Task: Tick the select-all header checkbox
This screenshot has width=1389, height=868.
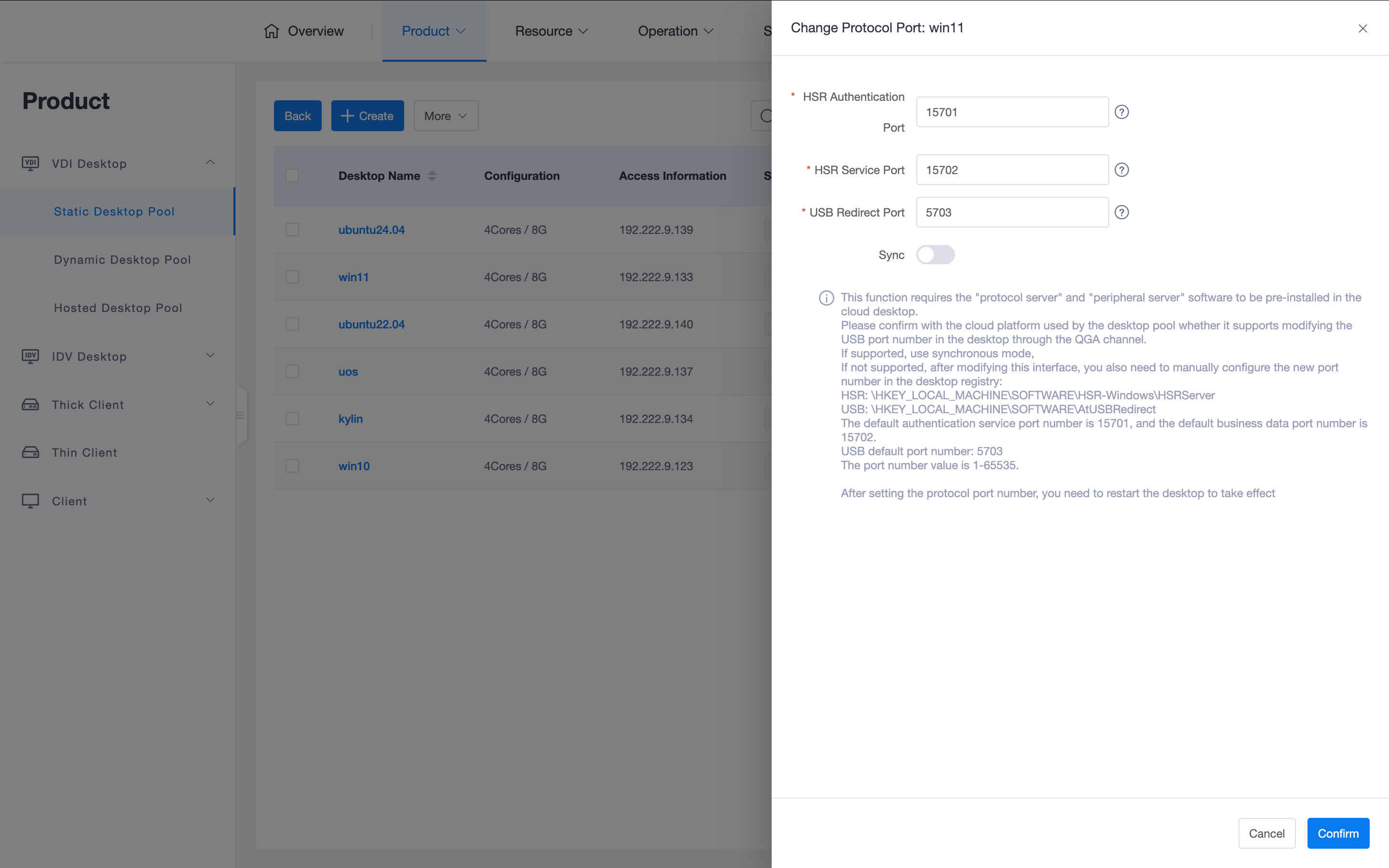Action: pos(292,176)
